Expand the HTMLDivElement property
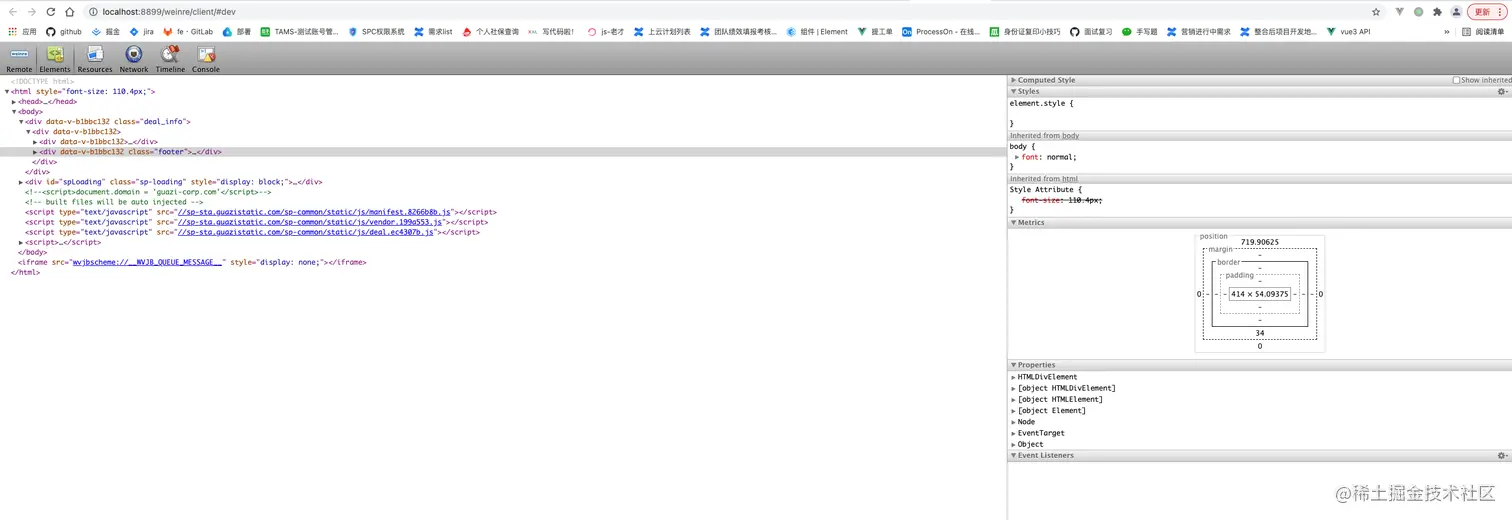This screenshot has height=520, width=1512. point(1014,377)
